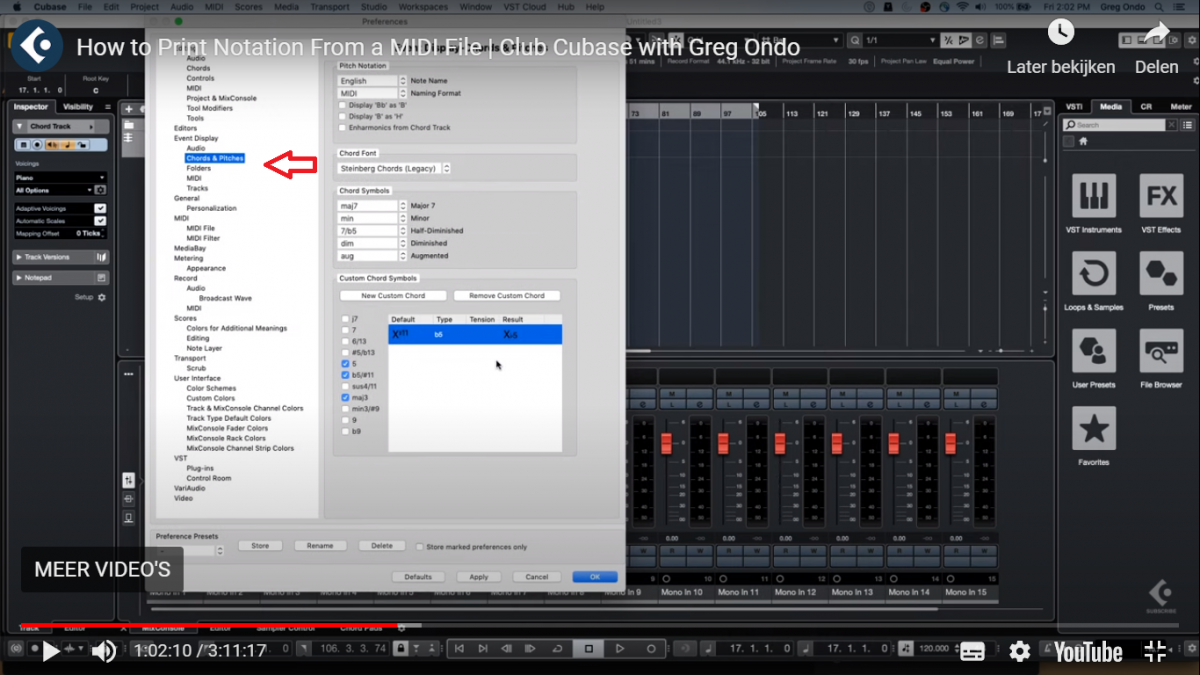This screenshot has width=1200, height=675.
Task: Click the MEER VIDEO'S button
Action: click(x=102, y=570)
